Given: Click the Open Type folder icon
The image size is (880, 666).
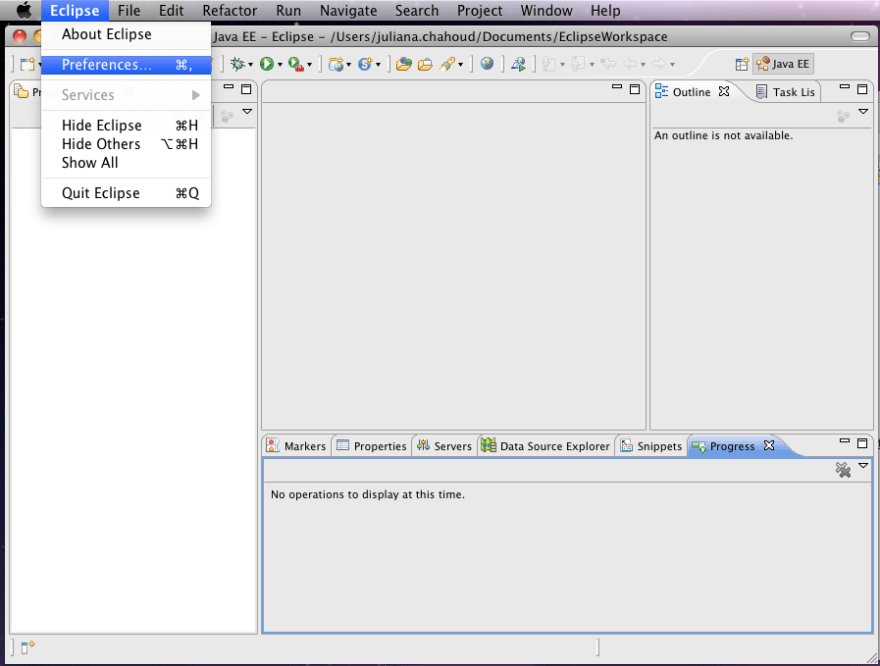Looking at the screenshot, I should click(404, 64).
